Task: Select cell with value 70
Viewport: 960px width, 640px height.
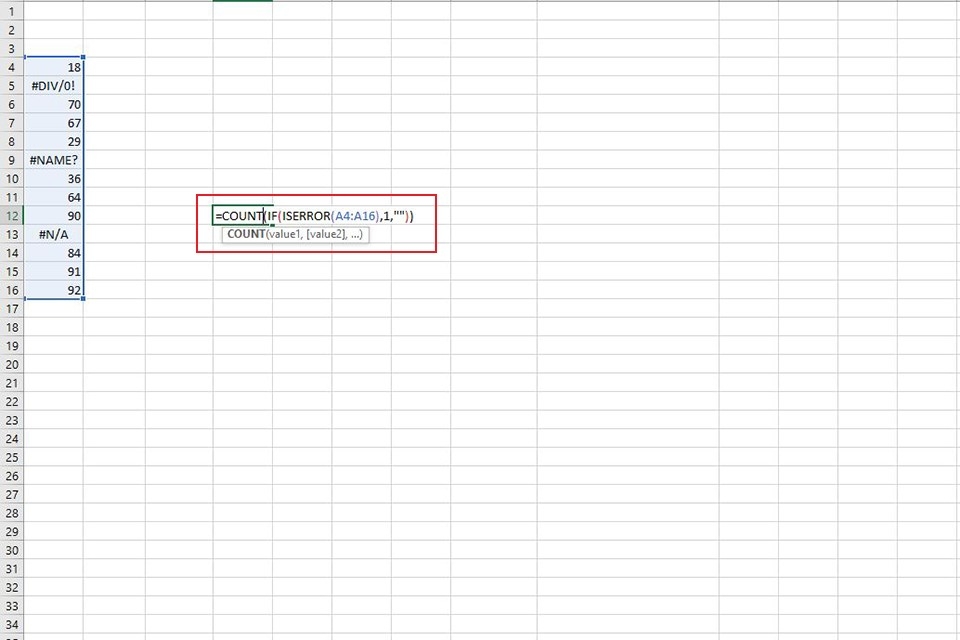Action: point(54,104)
